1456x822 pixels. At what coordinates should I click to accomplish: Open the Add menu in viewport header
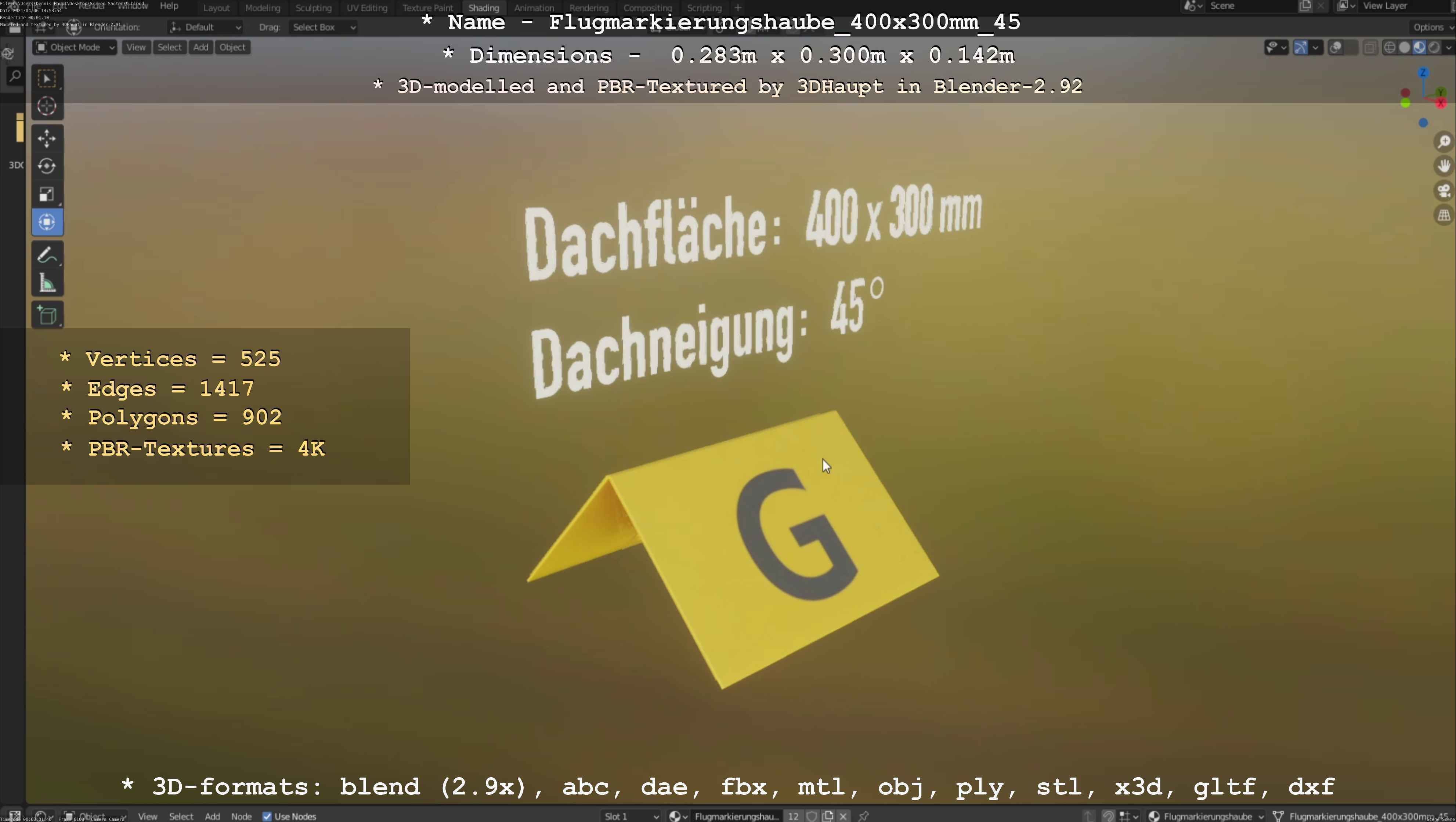click(x=200, y=47)
